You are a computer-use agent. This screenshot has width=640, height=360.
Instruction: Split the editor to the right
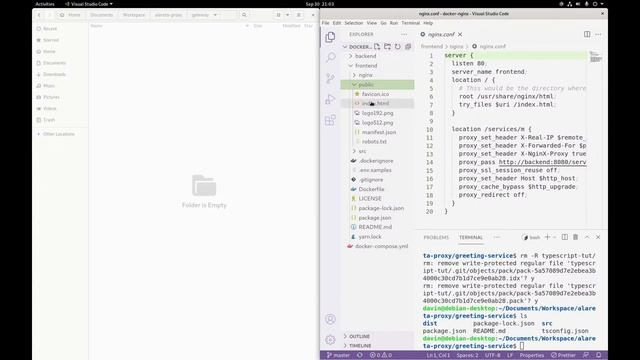click(x=587, y=34)
